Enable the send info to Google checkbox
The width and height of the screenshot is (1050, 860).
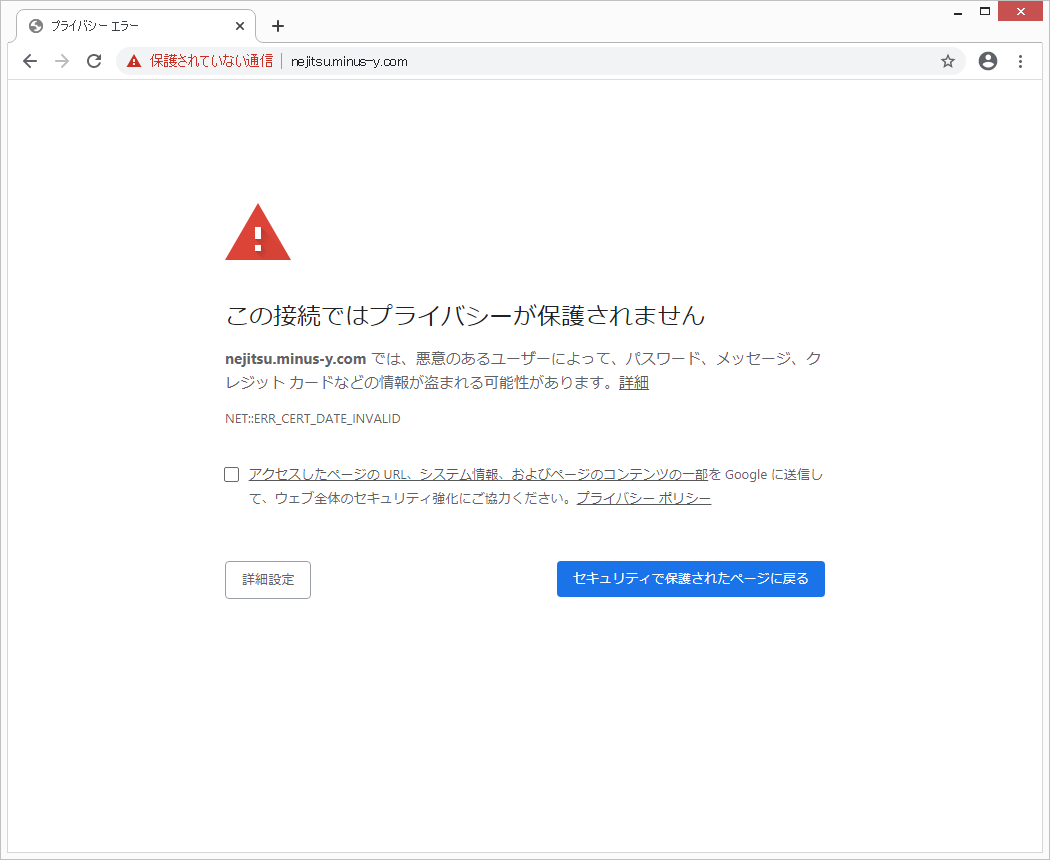click(x=232, y=475)
